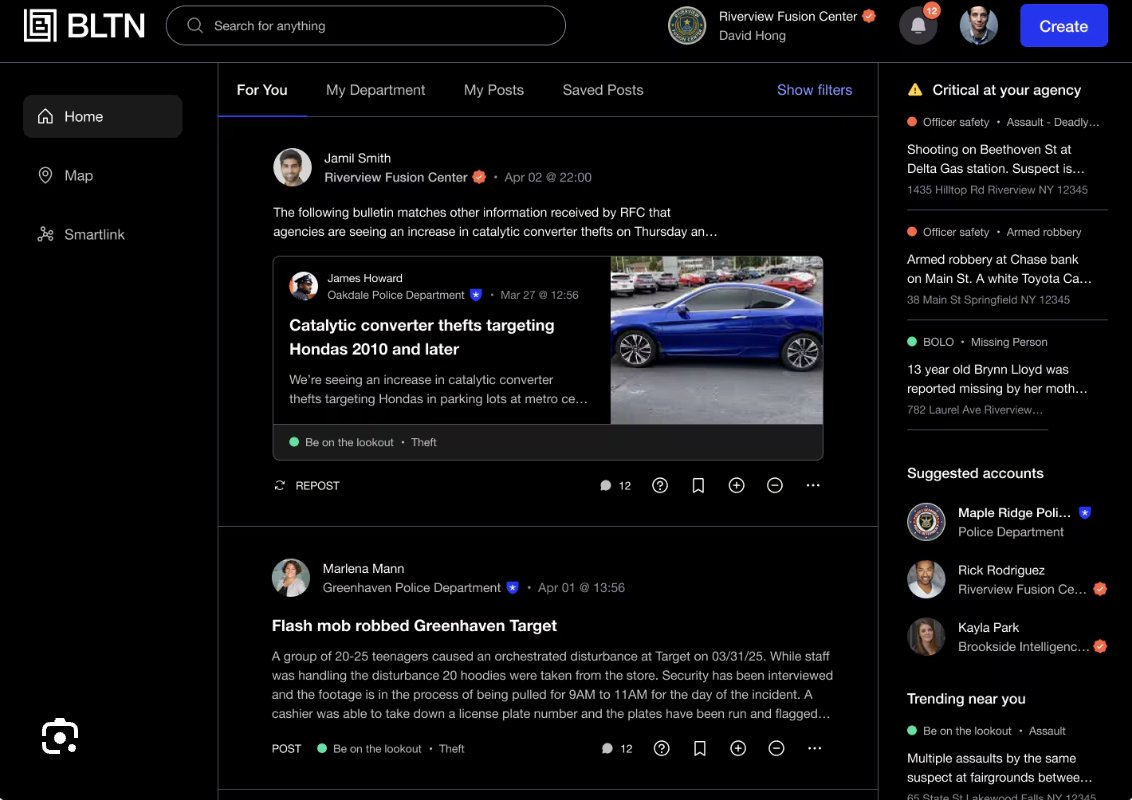The height and width of the screenshot is (800, 1132).
Task: Bookmark Jamil Smith's repost
Action: tap(698, 485)
